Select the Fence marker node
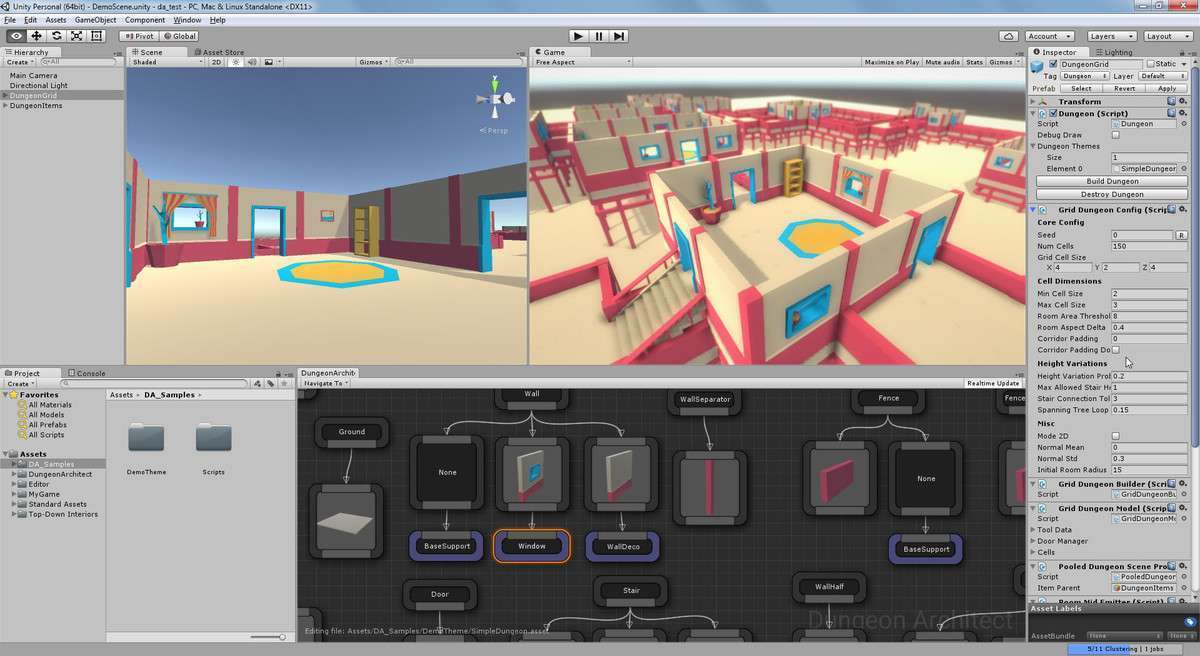Viewport: 1200px width, 656px height. pyautogui.click(x=889, y=398)
